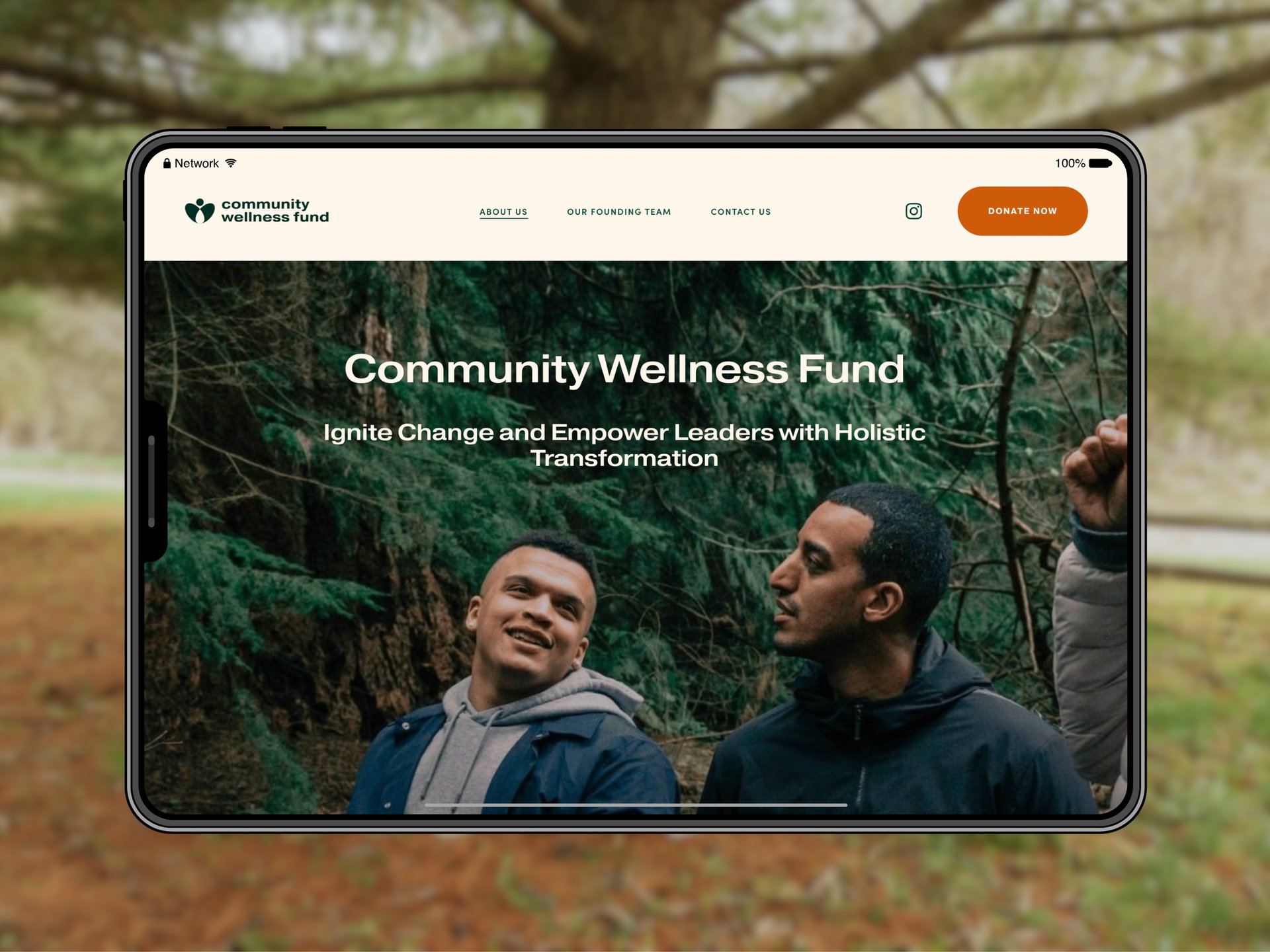Click the community wellness fund wordmark
Screen dimensions: 1270x952
click(x=275, y=211)
